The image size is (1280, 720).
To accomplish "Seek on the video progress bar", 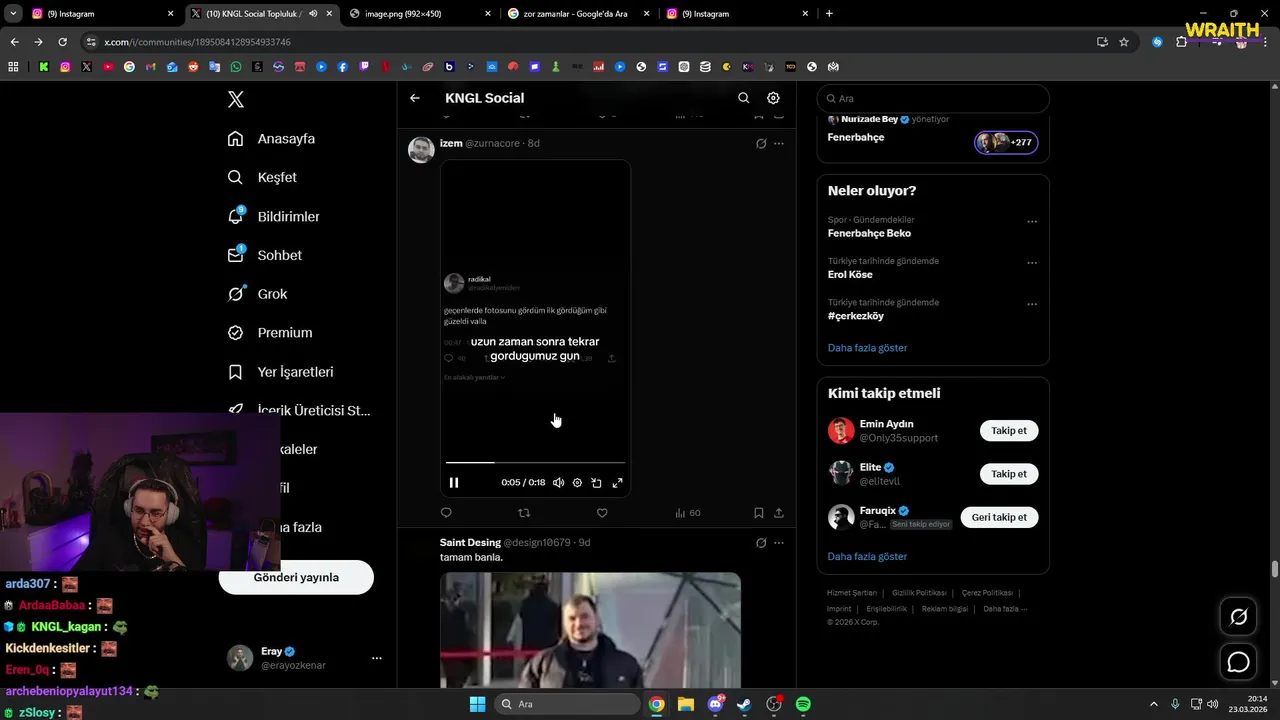I will click(x=535, y=463).
